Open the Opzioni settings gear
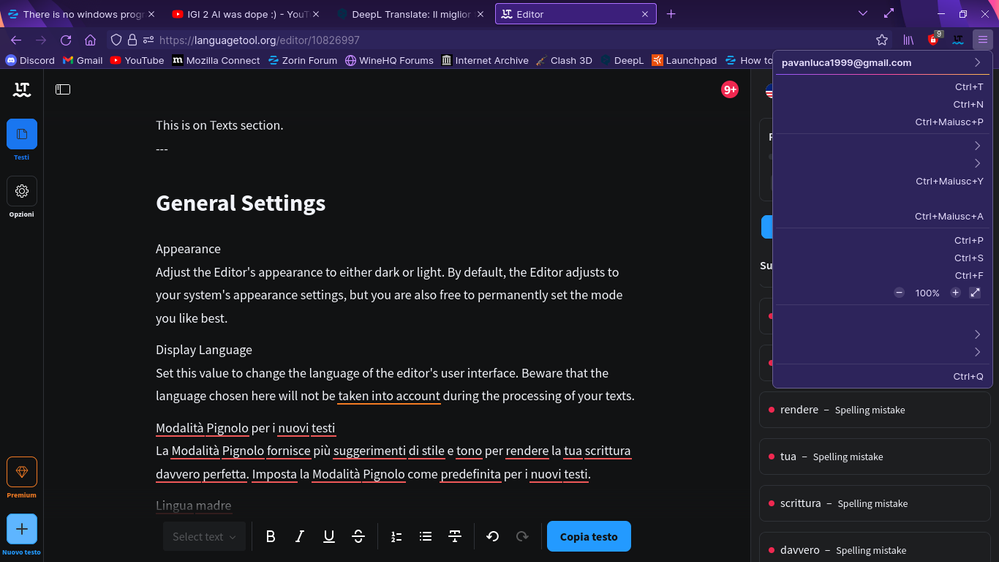 coord(22,191)
